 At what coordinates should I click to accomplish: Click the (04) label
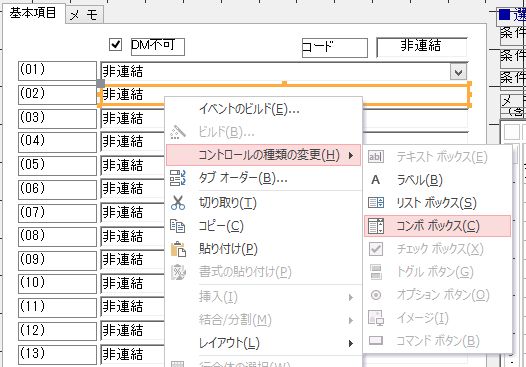tap(57, 142)
